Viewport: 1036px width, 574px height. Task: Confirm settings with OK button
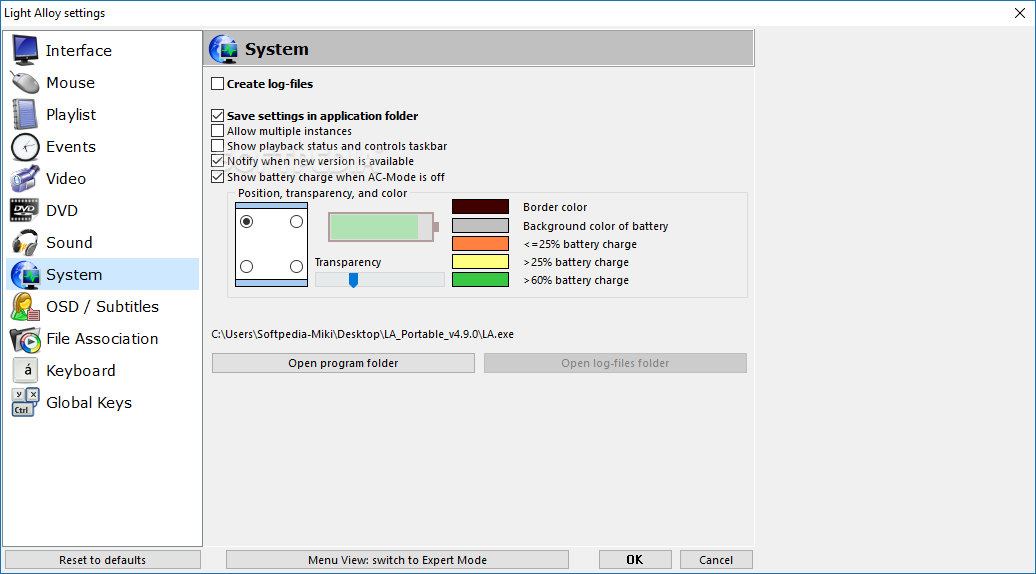pyautogui.click(x=635, y=560)
